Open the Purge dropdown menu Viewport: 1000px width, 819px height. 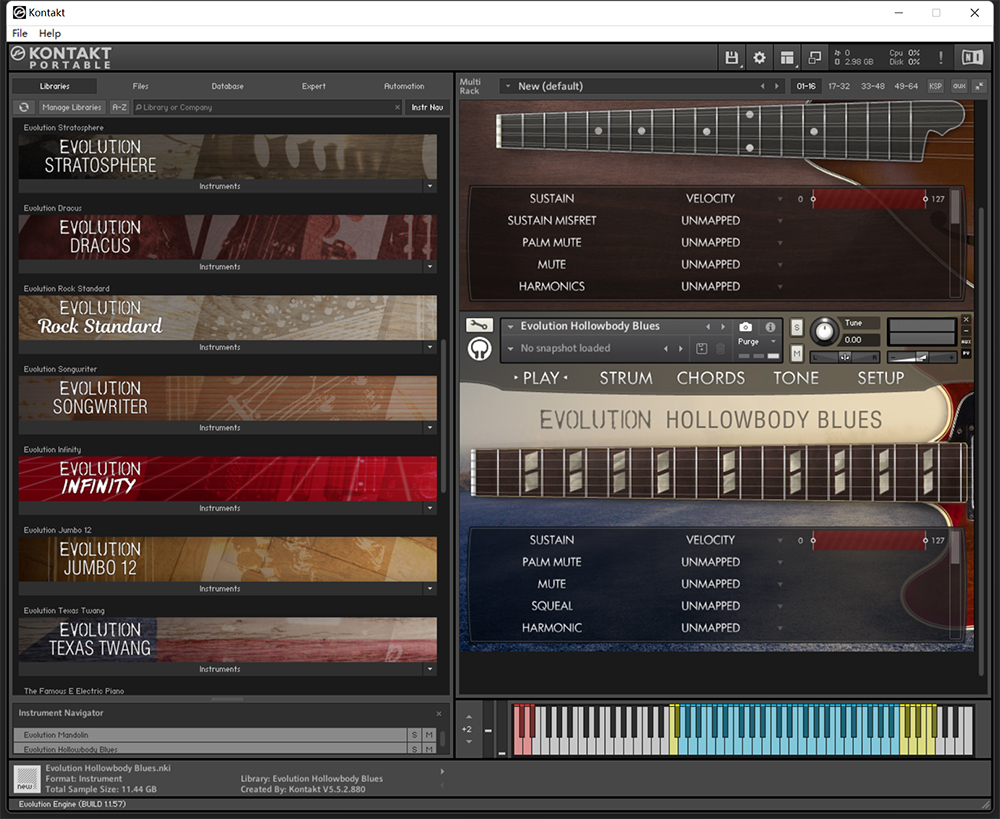point(757,342)
